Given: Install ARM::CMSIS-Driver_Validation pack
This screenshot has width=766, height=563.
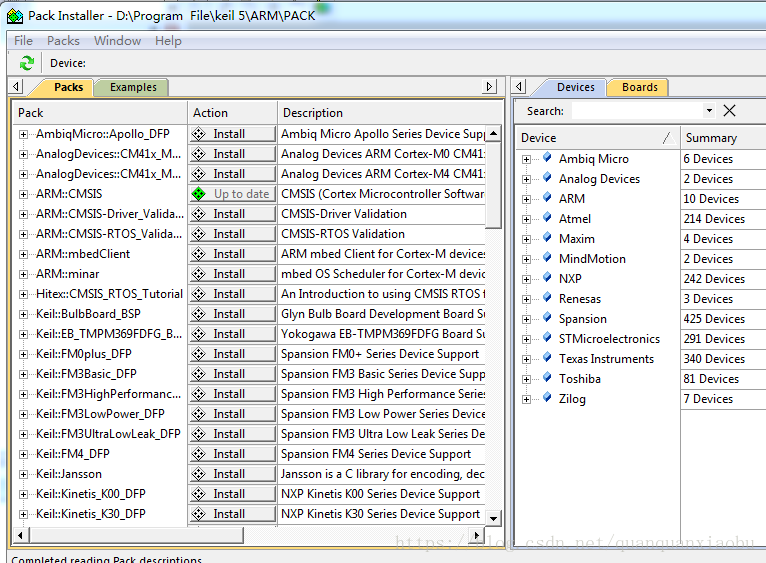Looking at the screenshot, I should (233, 214).
